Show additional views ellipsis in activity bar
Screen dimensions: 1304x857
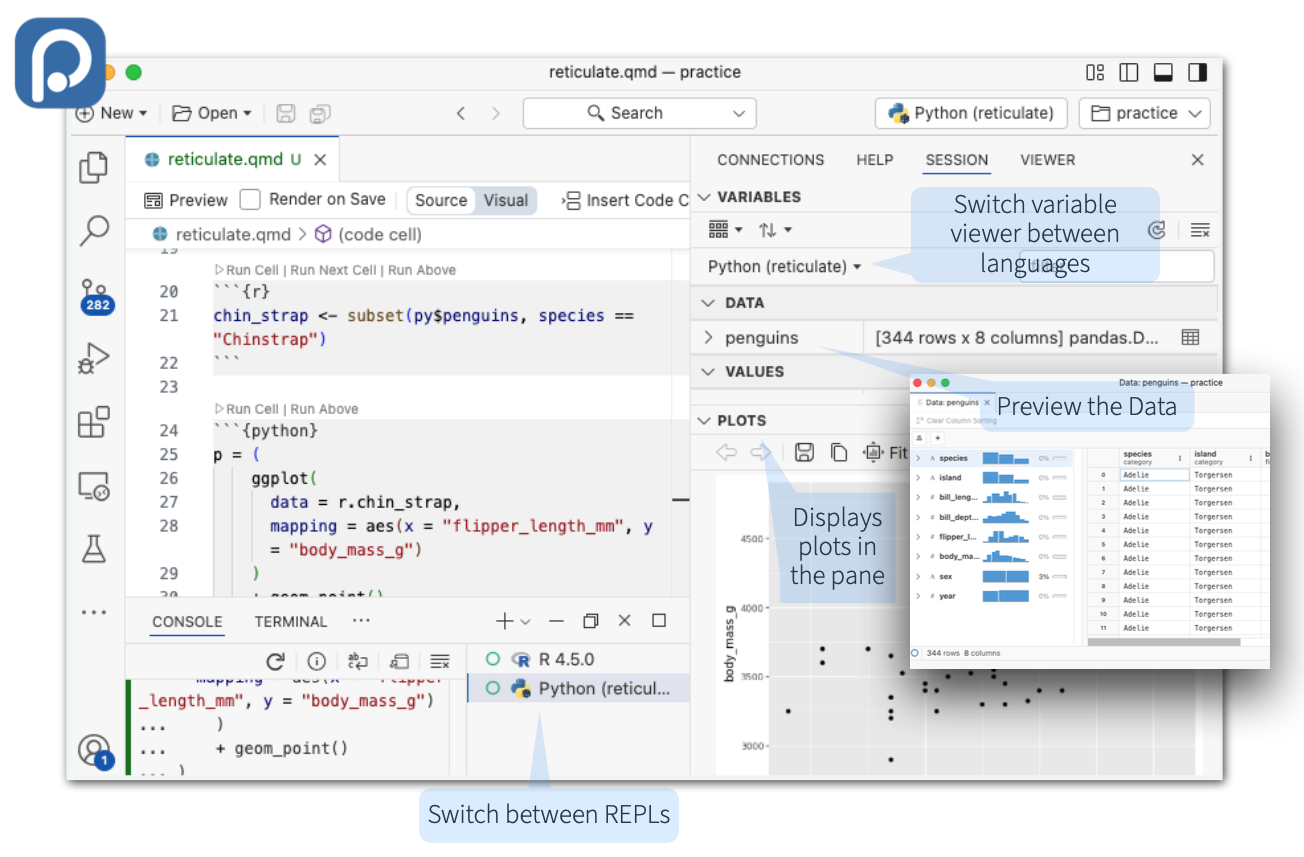94,612
